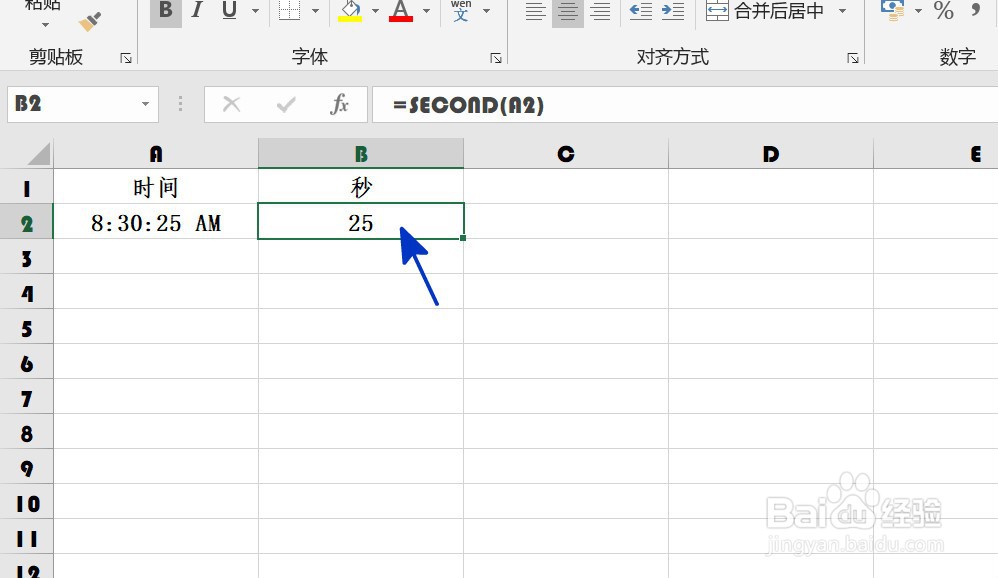Screen dimensions: 998x578
Task: Open the Paste dropdown arrow
Action: 45,25
